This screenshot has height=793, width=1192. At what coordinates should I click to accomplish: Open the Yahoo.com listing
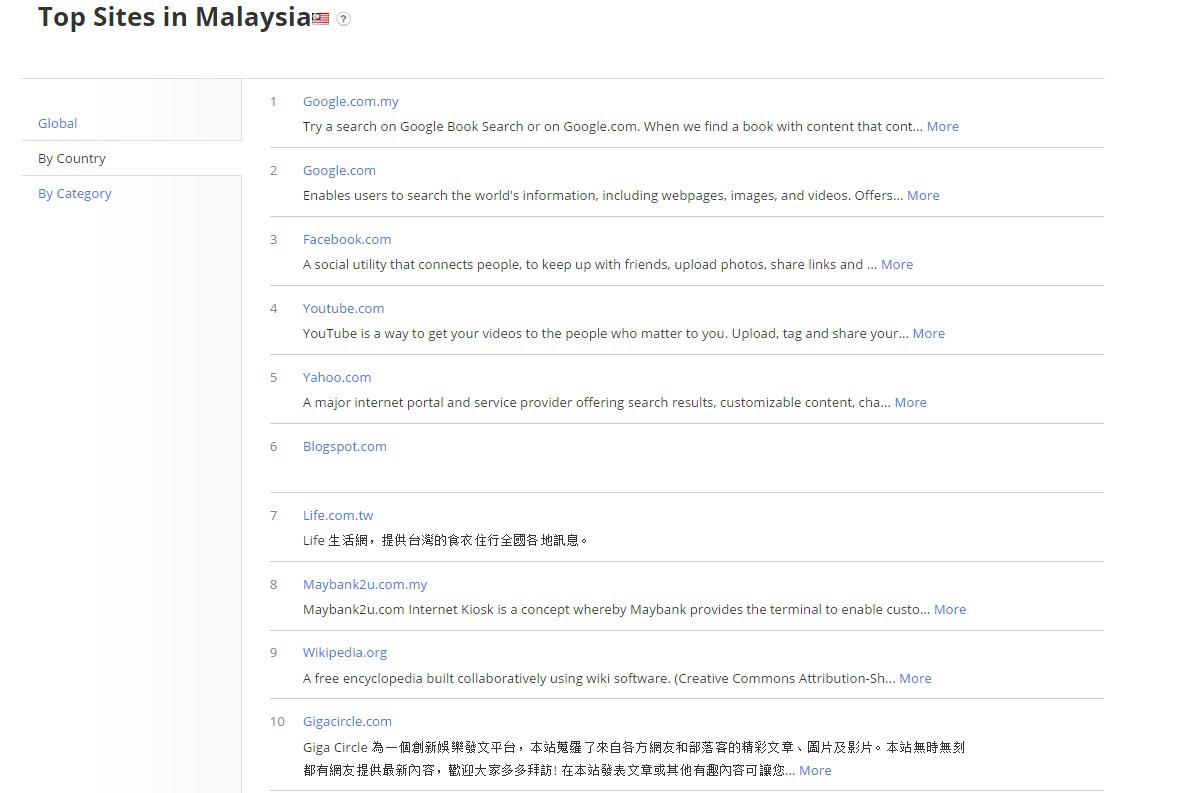coord(337,377)
